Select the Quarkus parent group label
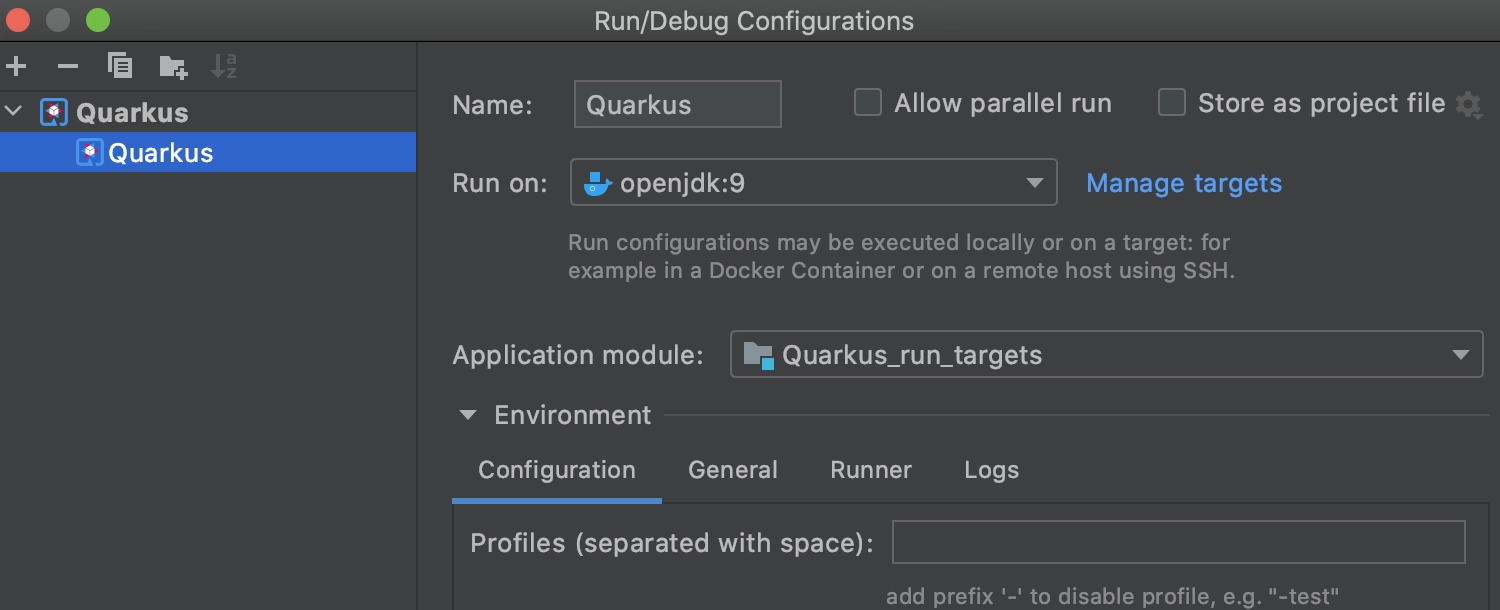Screen dimensions: 1500x610 [132, 112]
